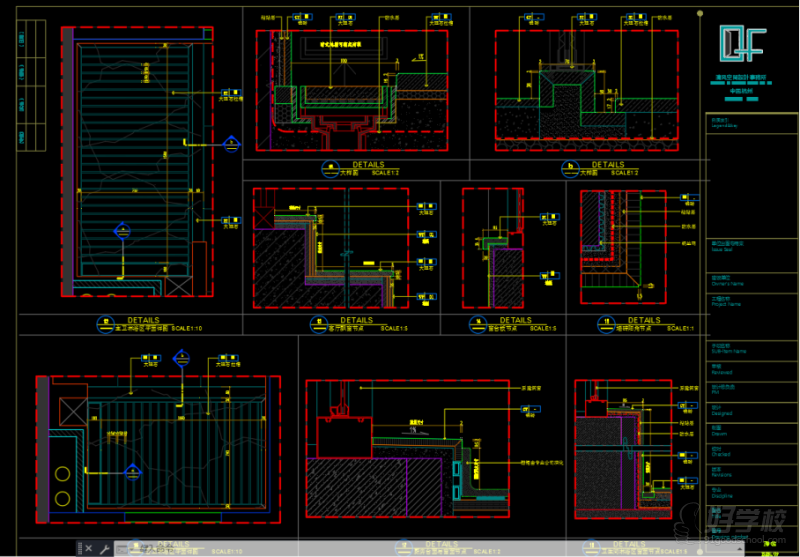Image resolution: width=800 pixels, height=557 pixels.
Task: Select the circular detail marker labeled 'b'
Action: click(570, 167)
